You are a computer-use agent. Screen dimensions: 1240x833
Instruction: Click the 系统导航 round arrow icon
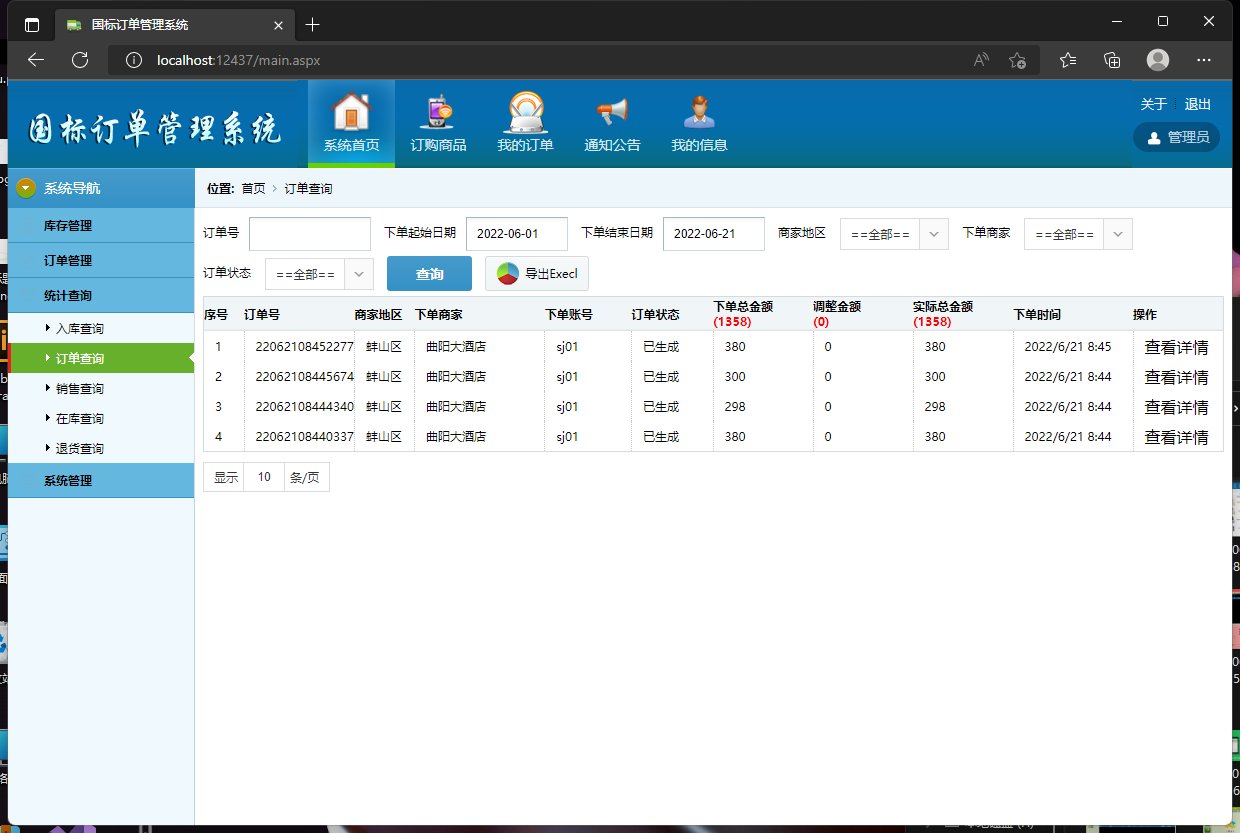coord(26,188)
